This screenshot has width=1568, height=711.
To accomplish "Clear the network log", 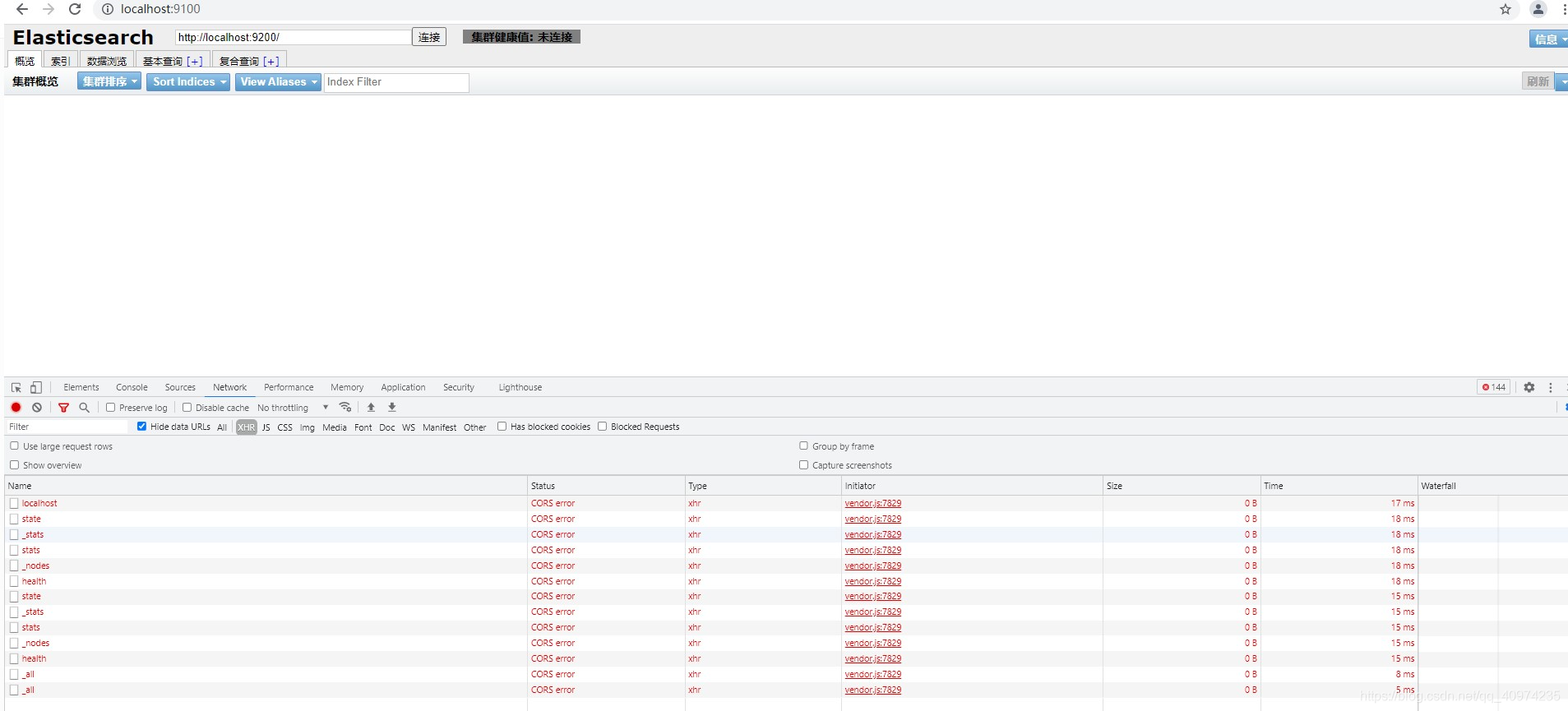I will 37,407.
